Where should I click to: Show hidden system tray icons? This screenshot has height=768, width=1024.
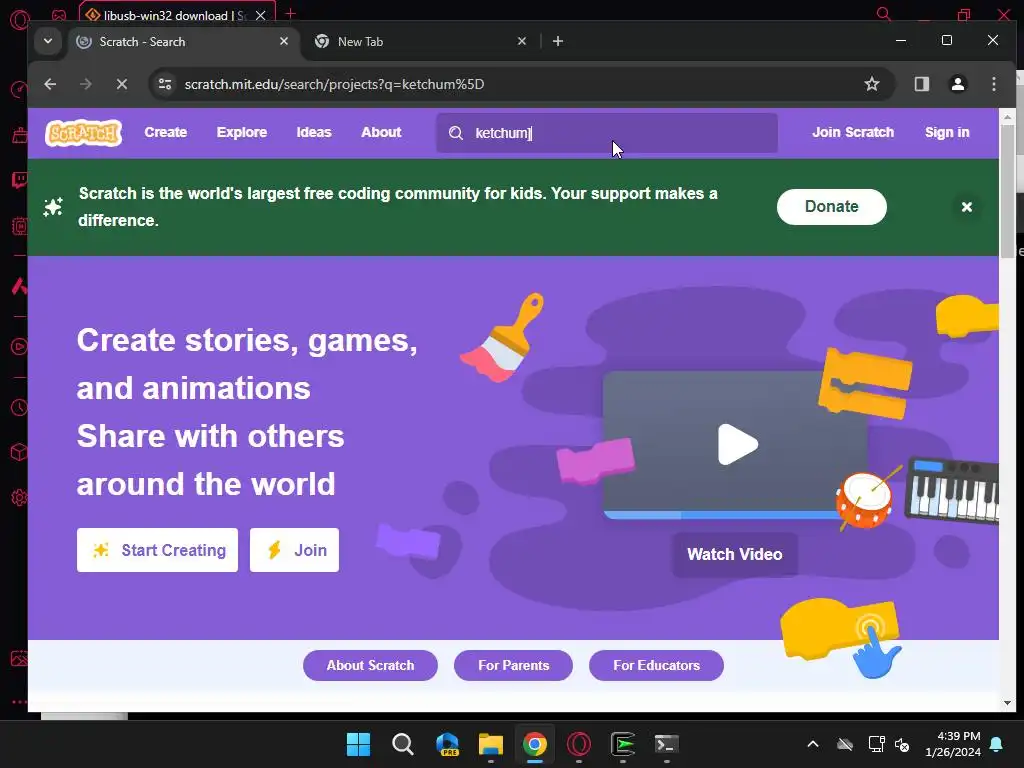[813, 744]
